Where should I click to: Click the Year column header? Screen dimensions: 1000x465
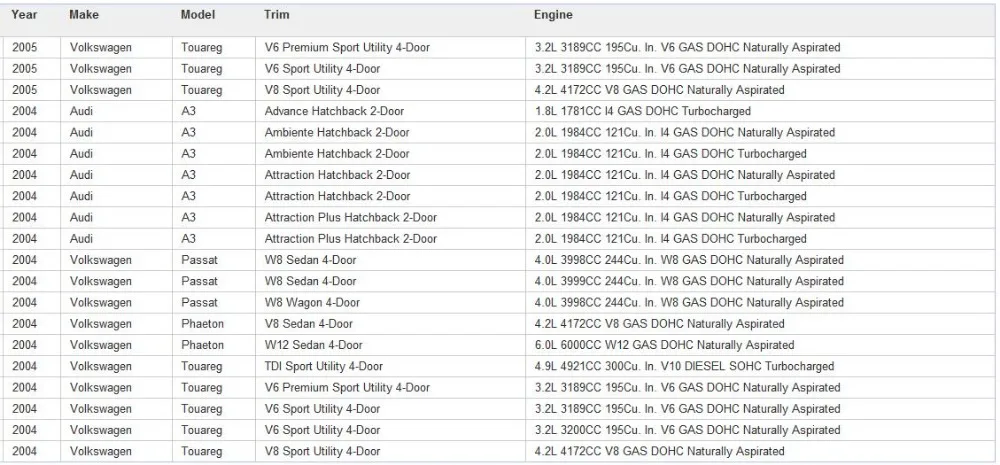24,15
